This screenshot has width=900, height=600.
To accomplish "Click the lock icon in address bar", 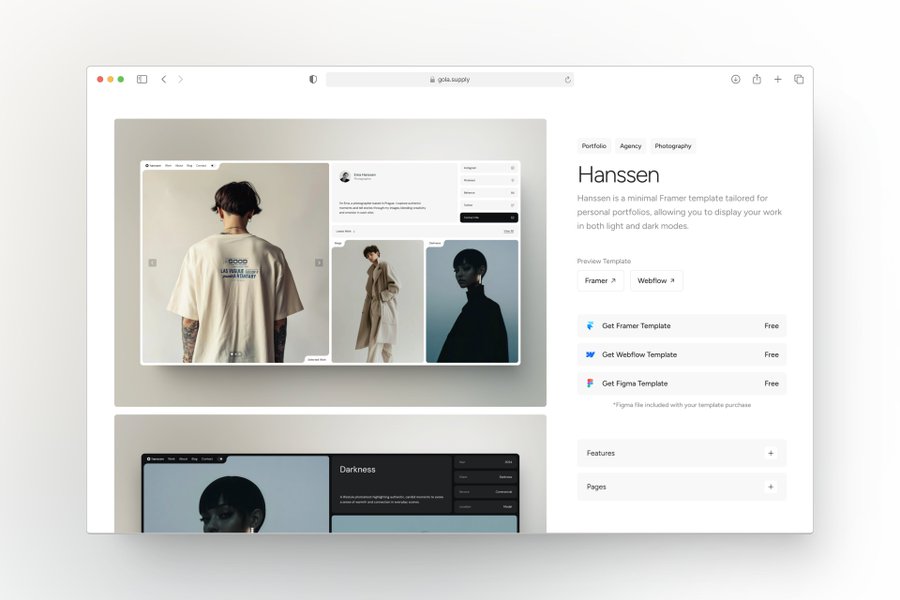I will [432, 80].
